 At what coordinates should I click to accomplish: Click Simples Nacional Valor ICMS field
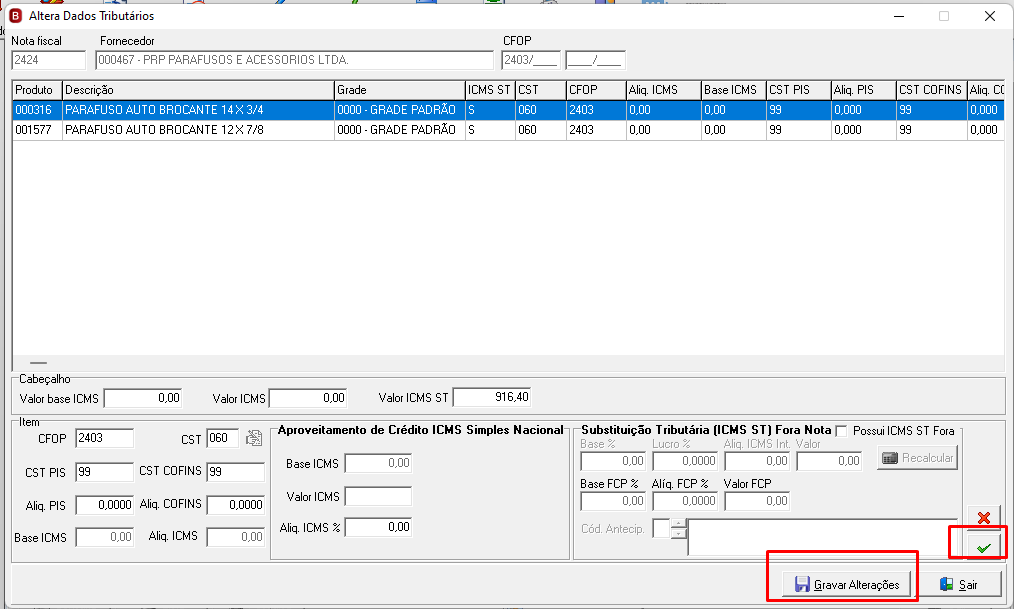(378, 497)
